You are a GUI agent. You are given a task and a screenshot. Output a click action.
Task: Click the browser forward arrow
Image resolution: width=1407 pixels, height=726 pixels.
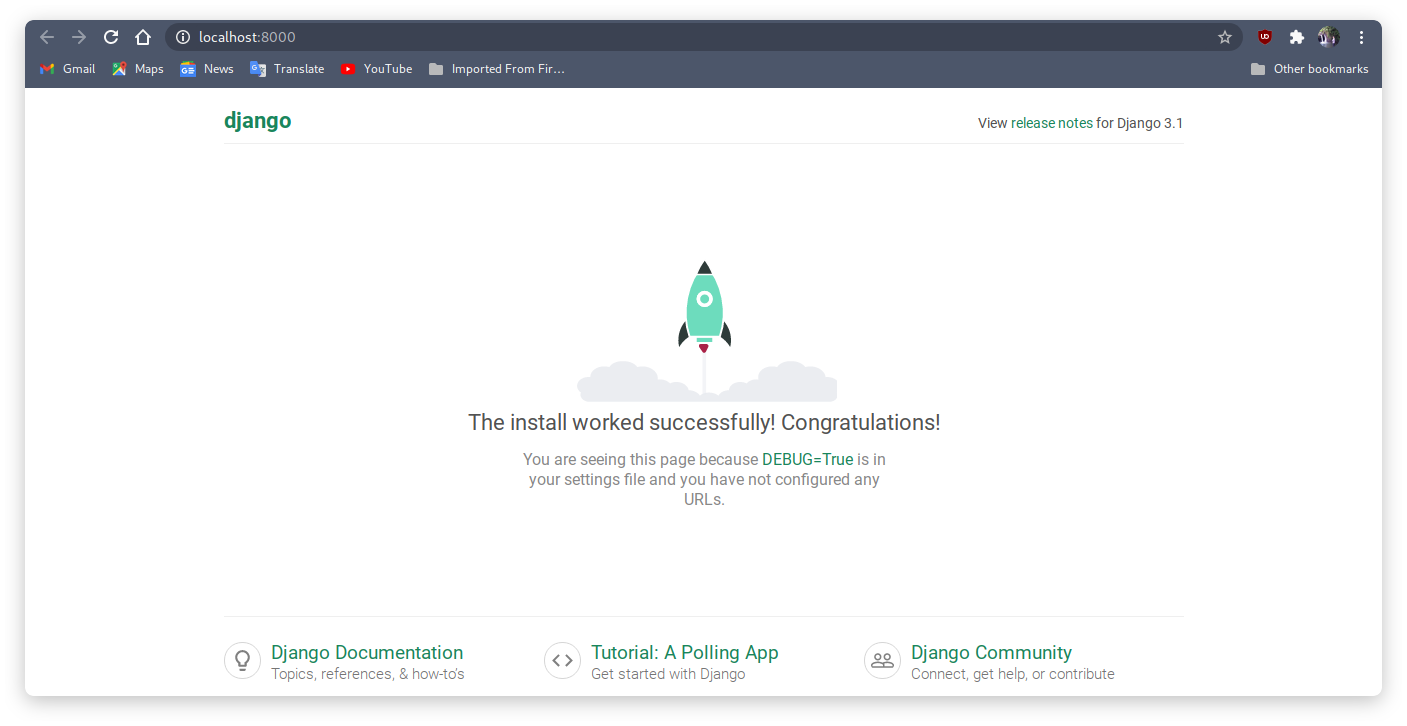79,37
